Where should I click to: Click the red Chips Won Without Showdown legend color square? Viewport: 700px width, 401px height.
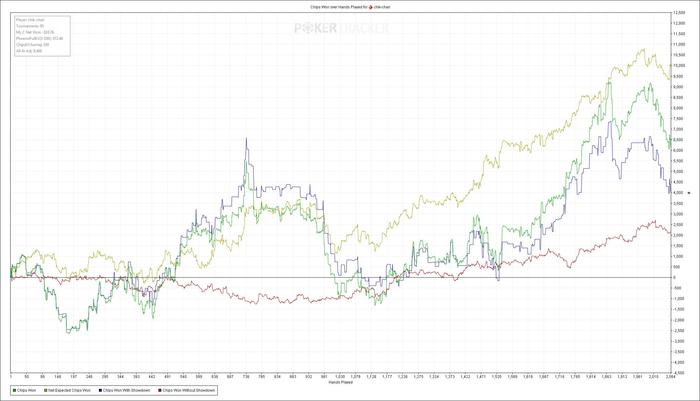click(x=160, y=390)
